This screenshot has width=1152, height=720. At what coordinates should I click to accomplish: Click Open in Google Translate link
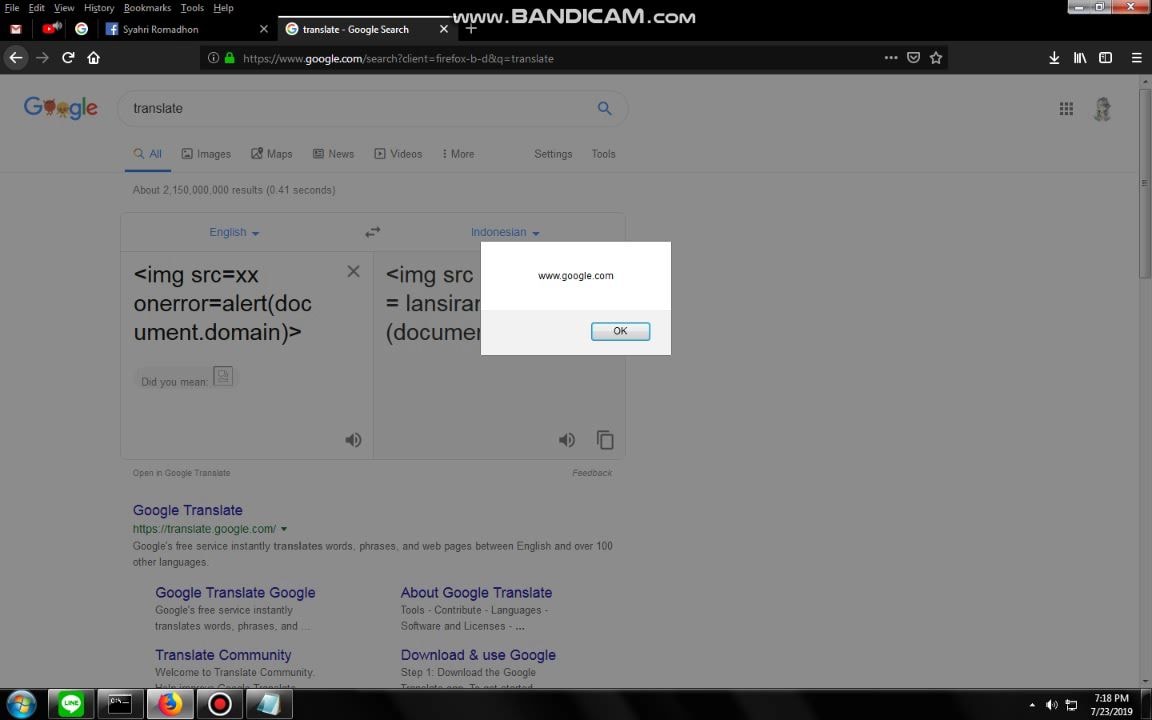181,473
